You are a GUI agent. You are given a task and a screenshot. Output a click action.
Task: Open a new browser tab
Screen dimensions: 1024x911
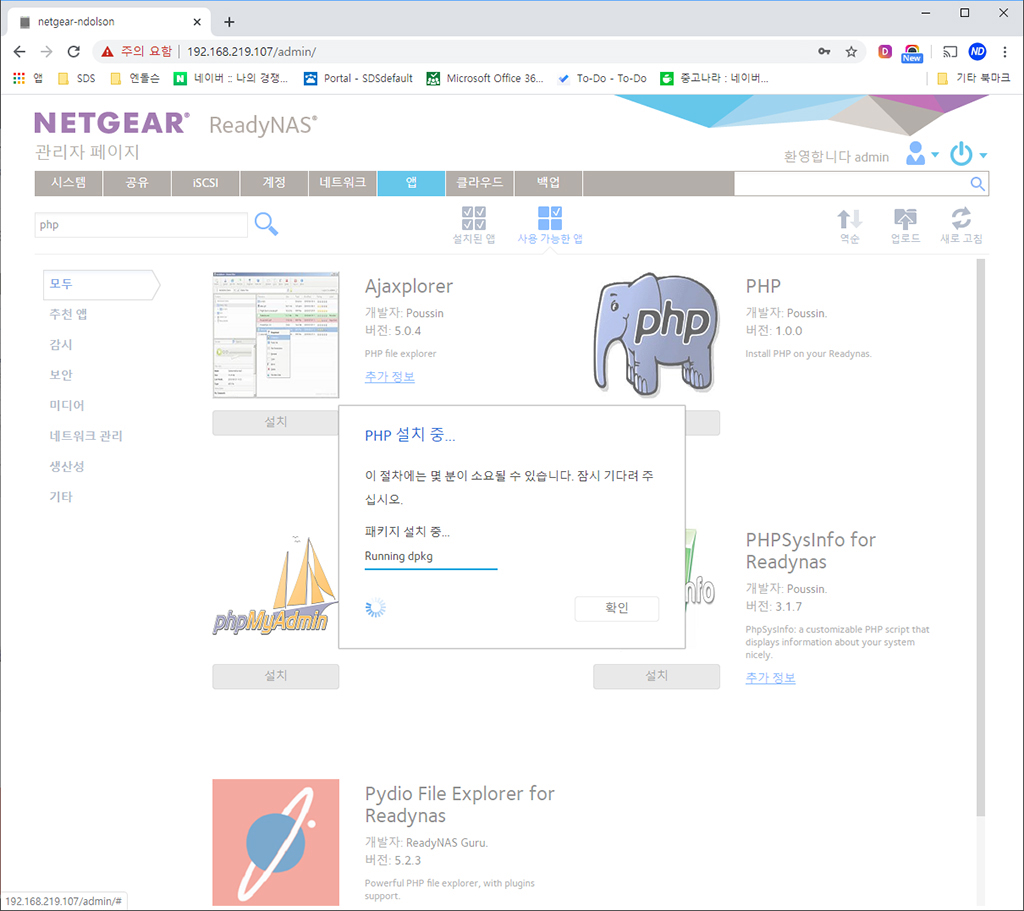point(229,22)
